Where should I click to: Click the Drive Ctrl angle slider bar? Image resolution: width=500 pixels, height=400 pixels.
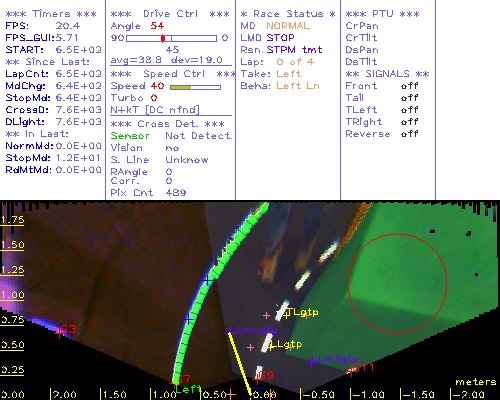pyautogui.click(x=171, y=38)
